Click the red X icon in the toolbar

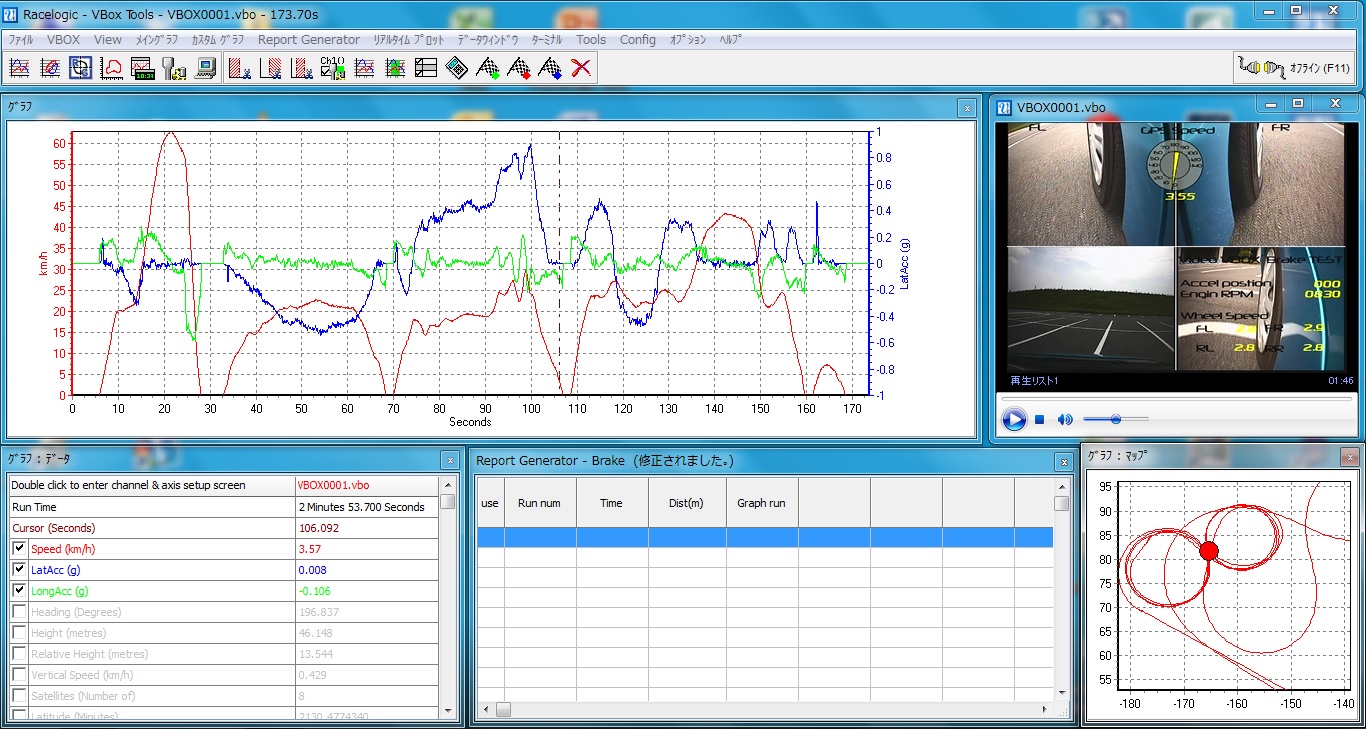tap(581, 68)
